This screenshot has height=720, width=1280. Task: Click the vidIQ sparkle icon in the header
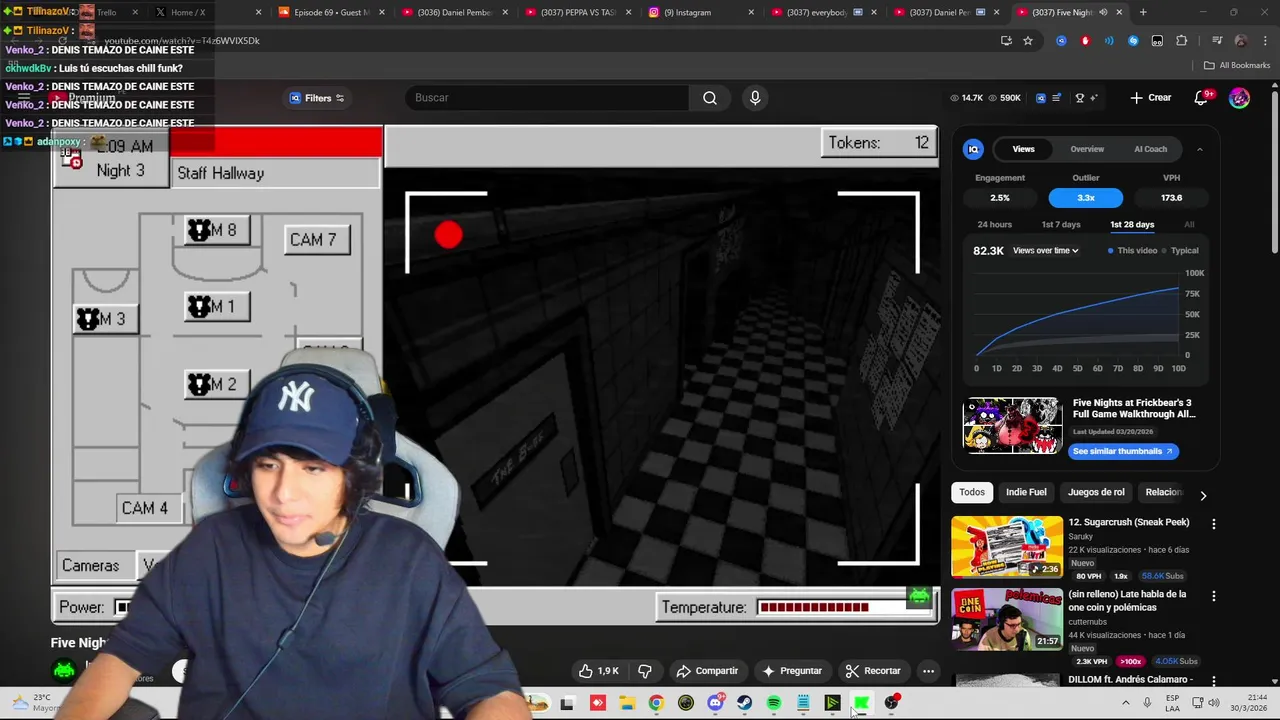coord(1093,98)
